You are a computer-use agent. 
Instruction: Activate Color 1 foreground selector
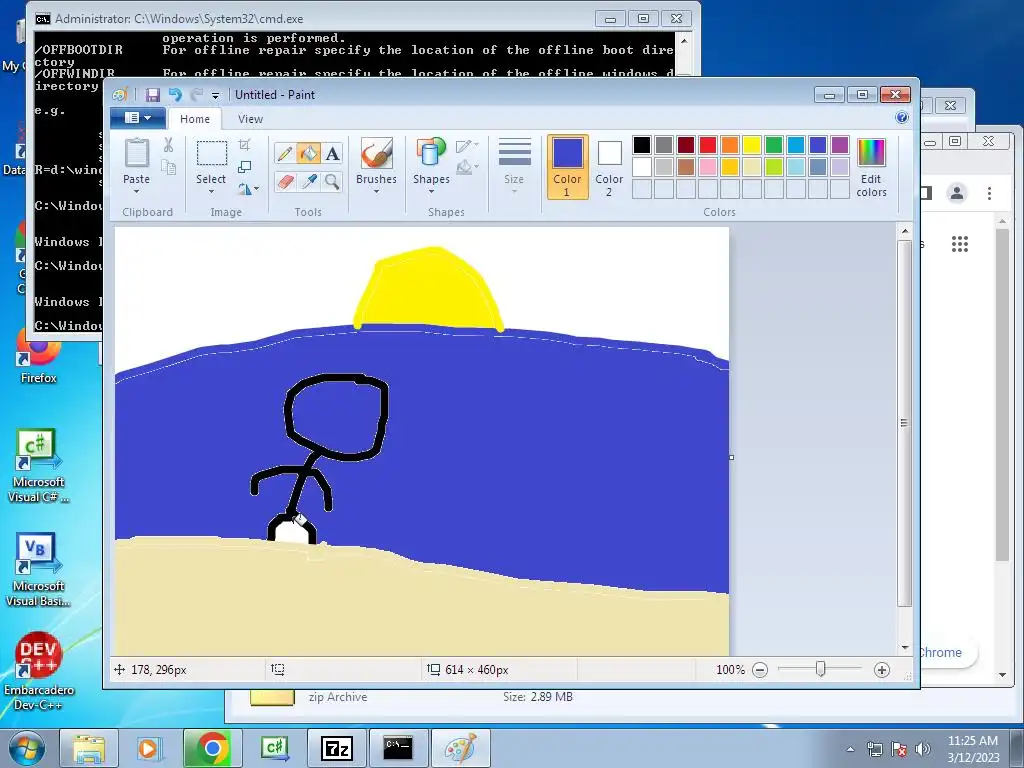[x=568, y=167]
